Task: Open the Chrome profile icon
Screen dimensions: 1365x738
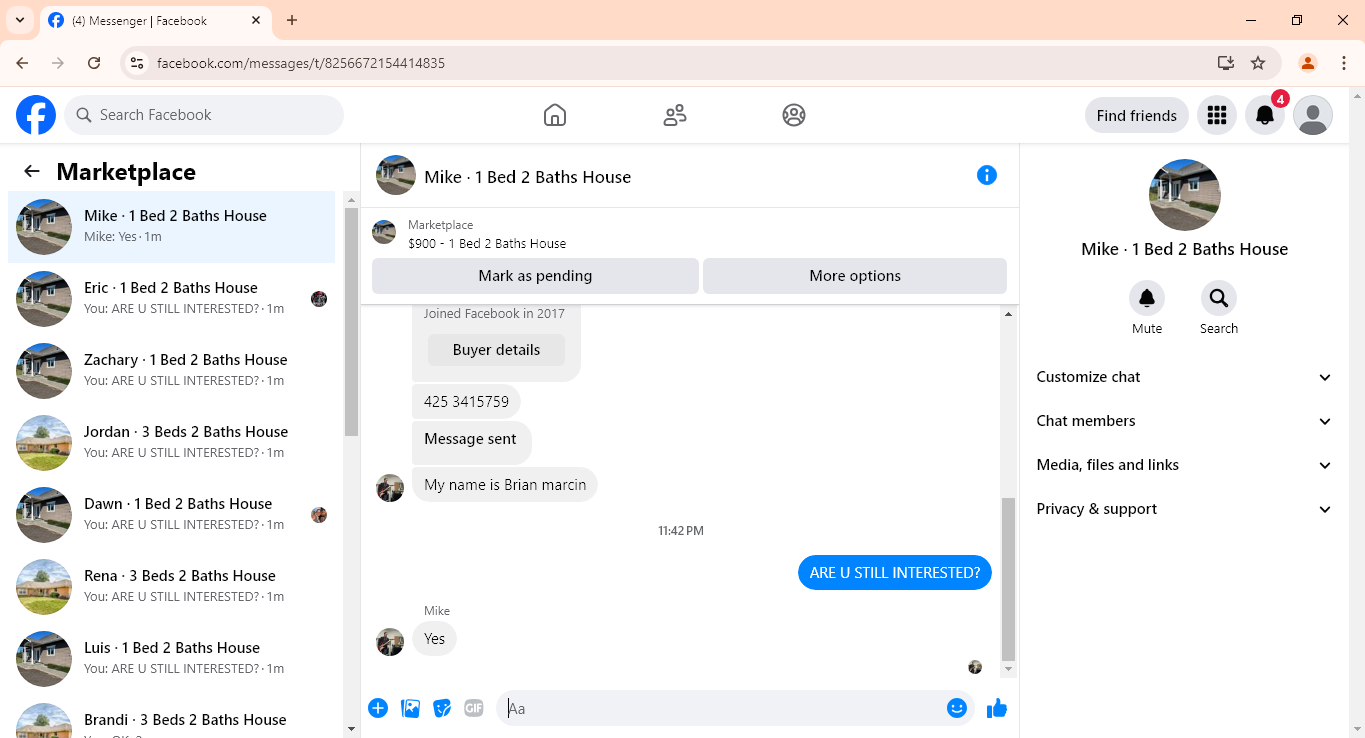Action: click(1307, 63)
